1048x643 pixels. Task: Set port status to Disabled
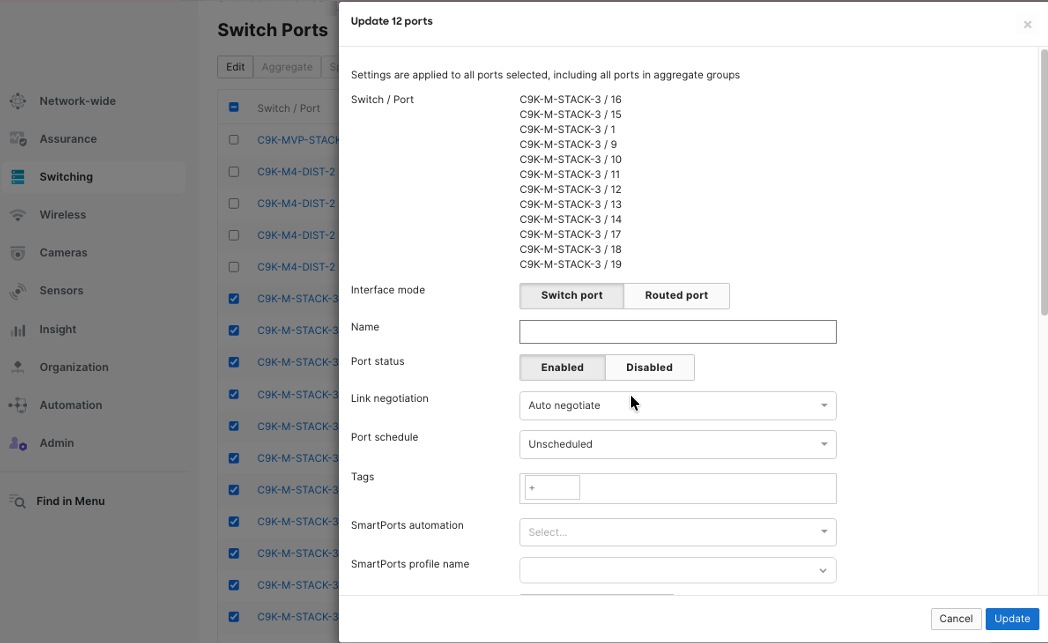(649, 367)
